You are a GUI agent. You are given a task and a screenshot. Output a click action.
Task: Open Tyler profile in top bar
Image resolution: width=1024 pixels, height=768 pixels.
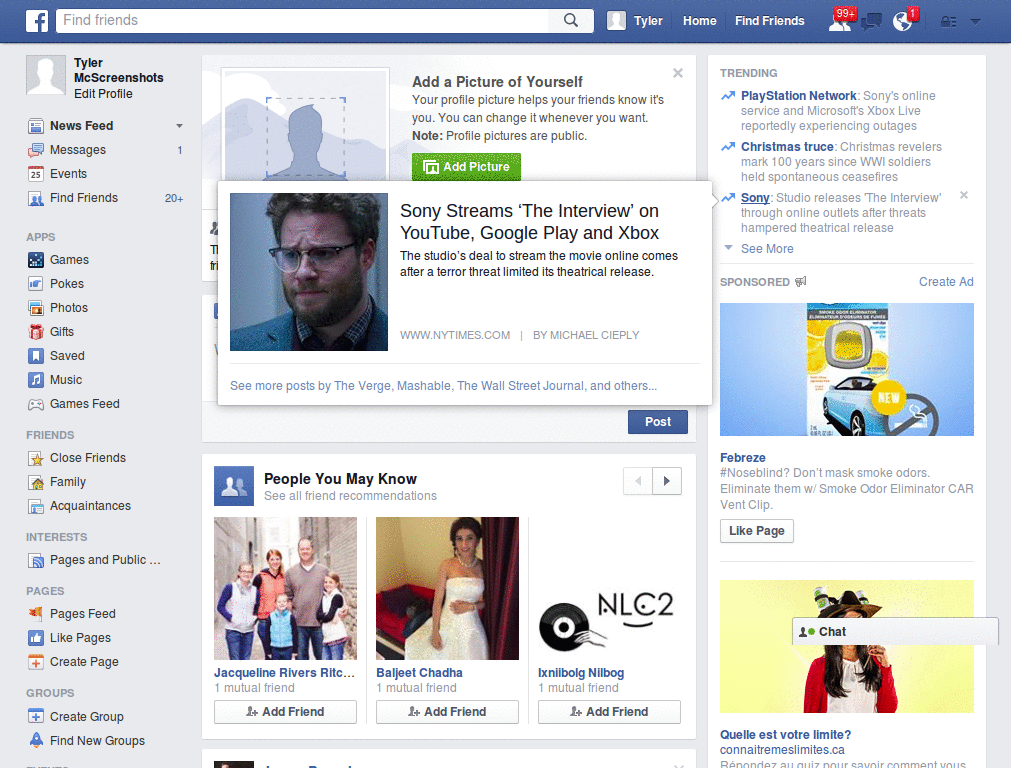(635, 21)
